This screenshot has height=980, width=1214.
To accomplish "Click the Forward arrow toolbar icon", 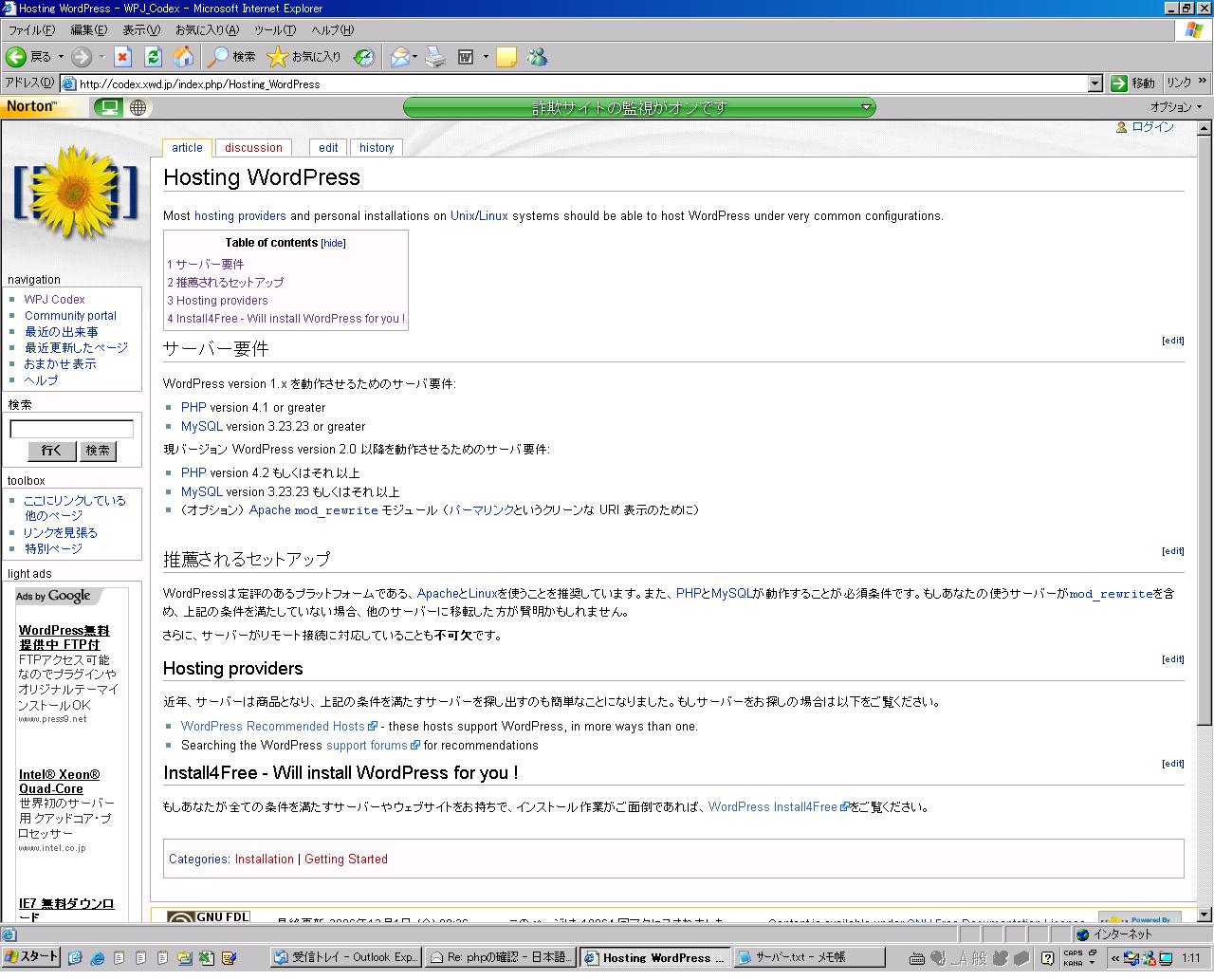I will click(82, 57).
